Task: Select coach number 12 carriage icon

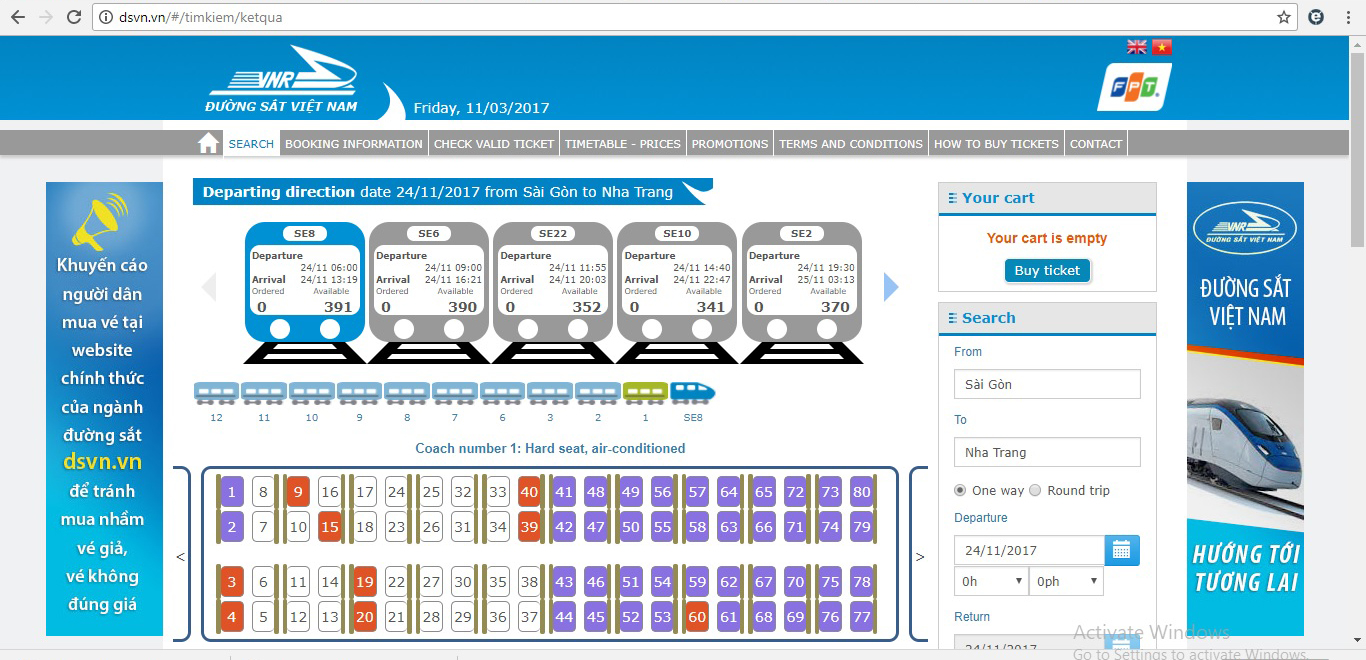Action: [216, 393]
